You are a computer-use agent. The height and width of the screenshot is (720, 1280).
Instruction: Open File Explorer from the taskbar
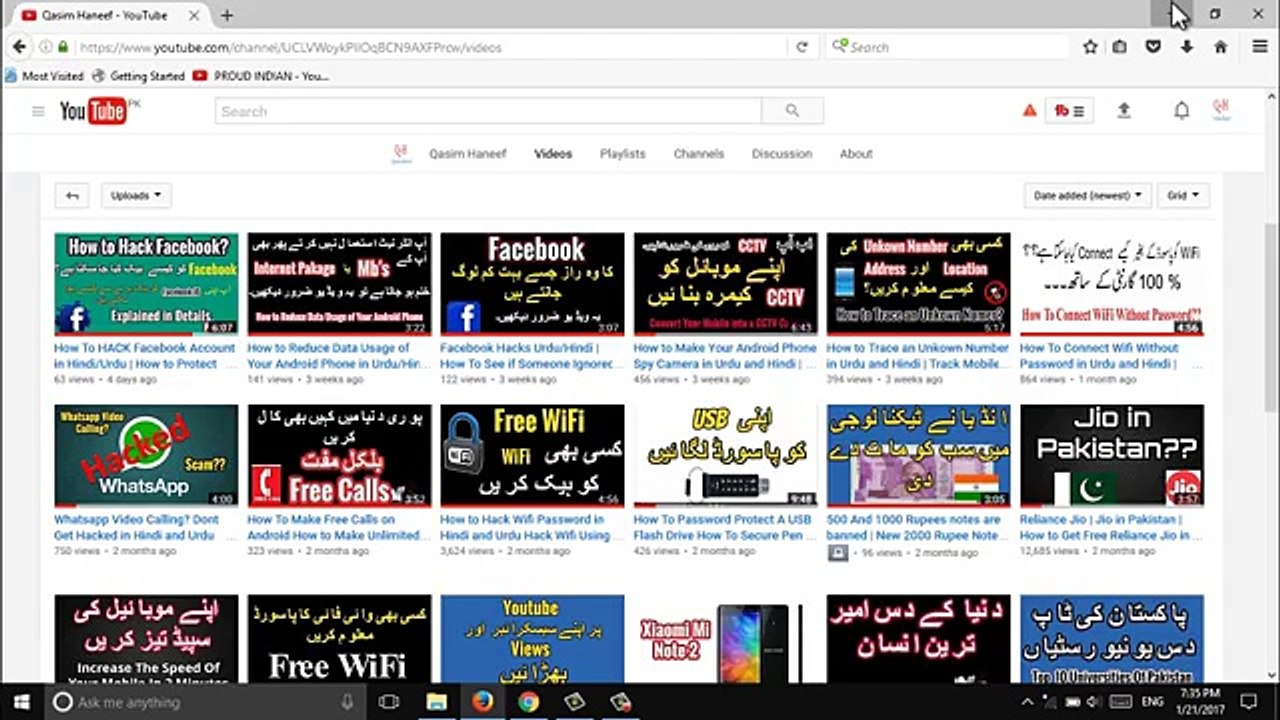pyautogui.click(x=436, y=702)
